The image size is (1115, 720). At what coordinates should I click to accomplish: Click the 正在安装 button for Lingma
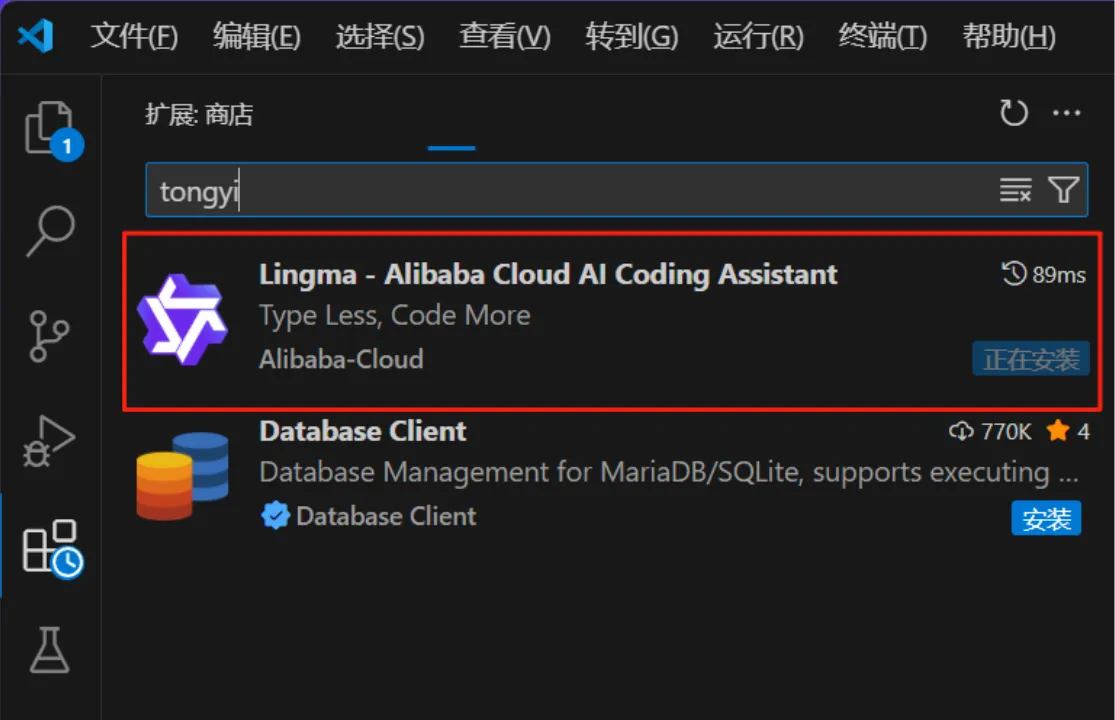coord(1030,359)
